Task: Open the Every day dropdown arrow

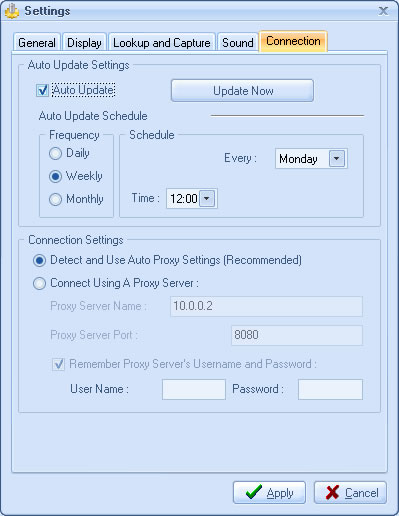Action: click(337, 158)
